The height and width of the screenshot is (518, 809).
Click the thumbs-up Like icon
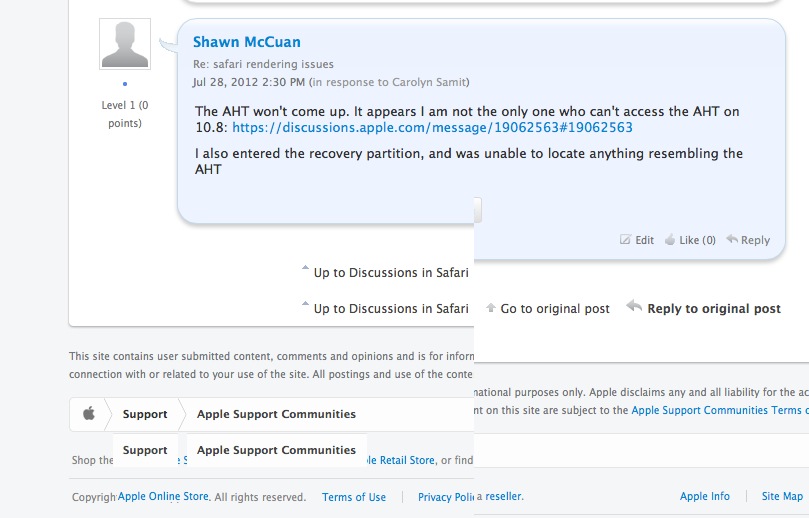click(x=670, y=240)
